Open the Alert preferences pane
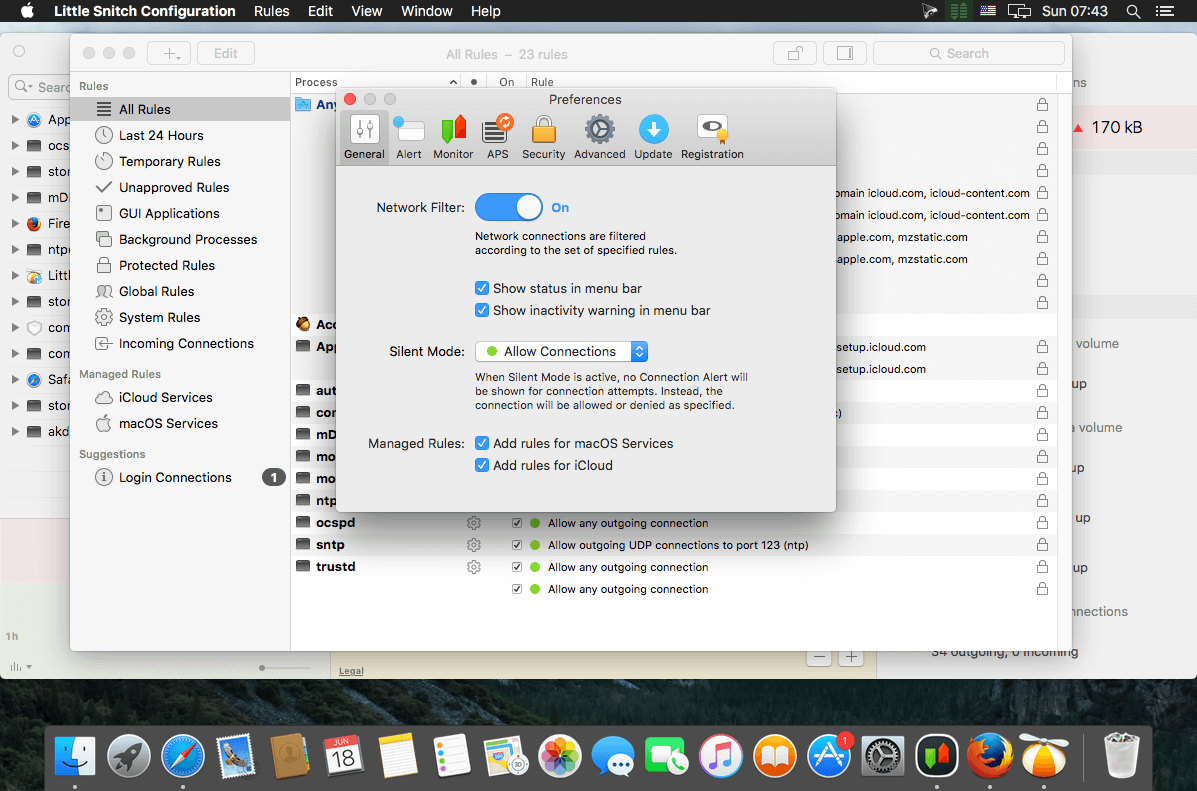This screenshot has width=1197, height=791. (x=408, y=137)
